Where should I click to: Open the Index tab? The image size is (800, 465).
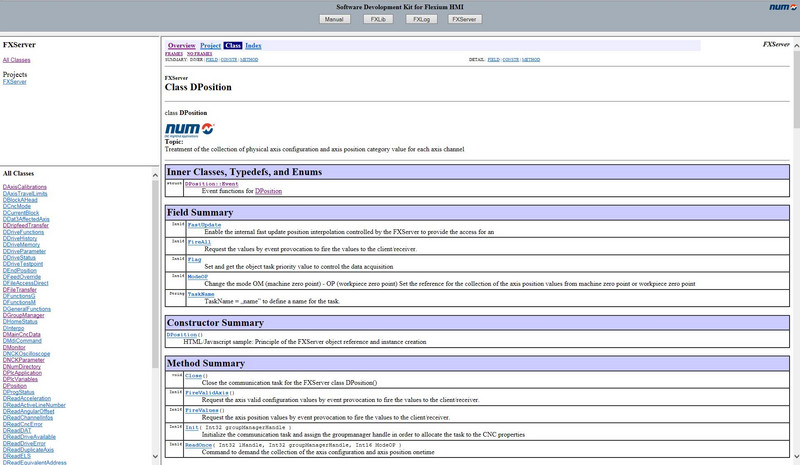pos(253,46)
